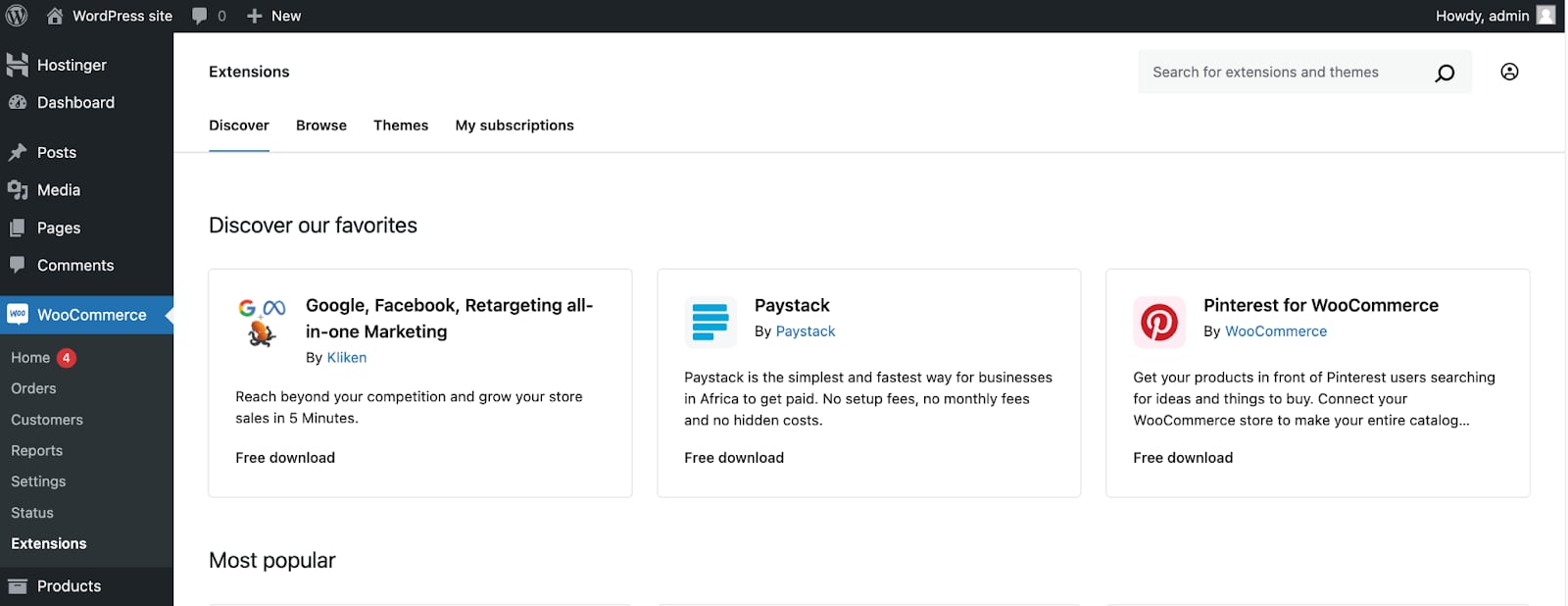Click the Hostinger icon in sidebar
The width and height of the screenshot is (1568, 606).
[x=18, y=65]
